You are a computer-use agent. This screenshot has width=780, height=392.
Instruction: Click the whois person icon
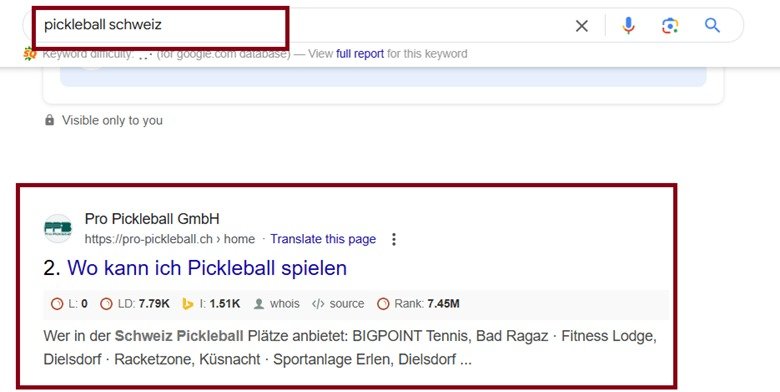(259, 304)
